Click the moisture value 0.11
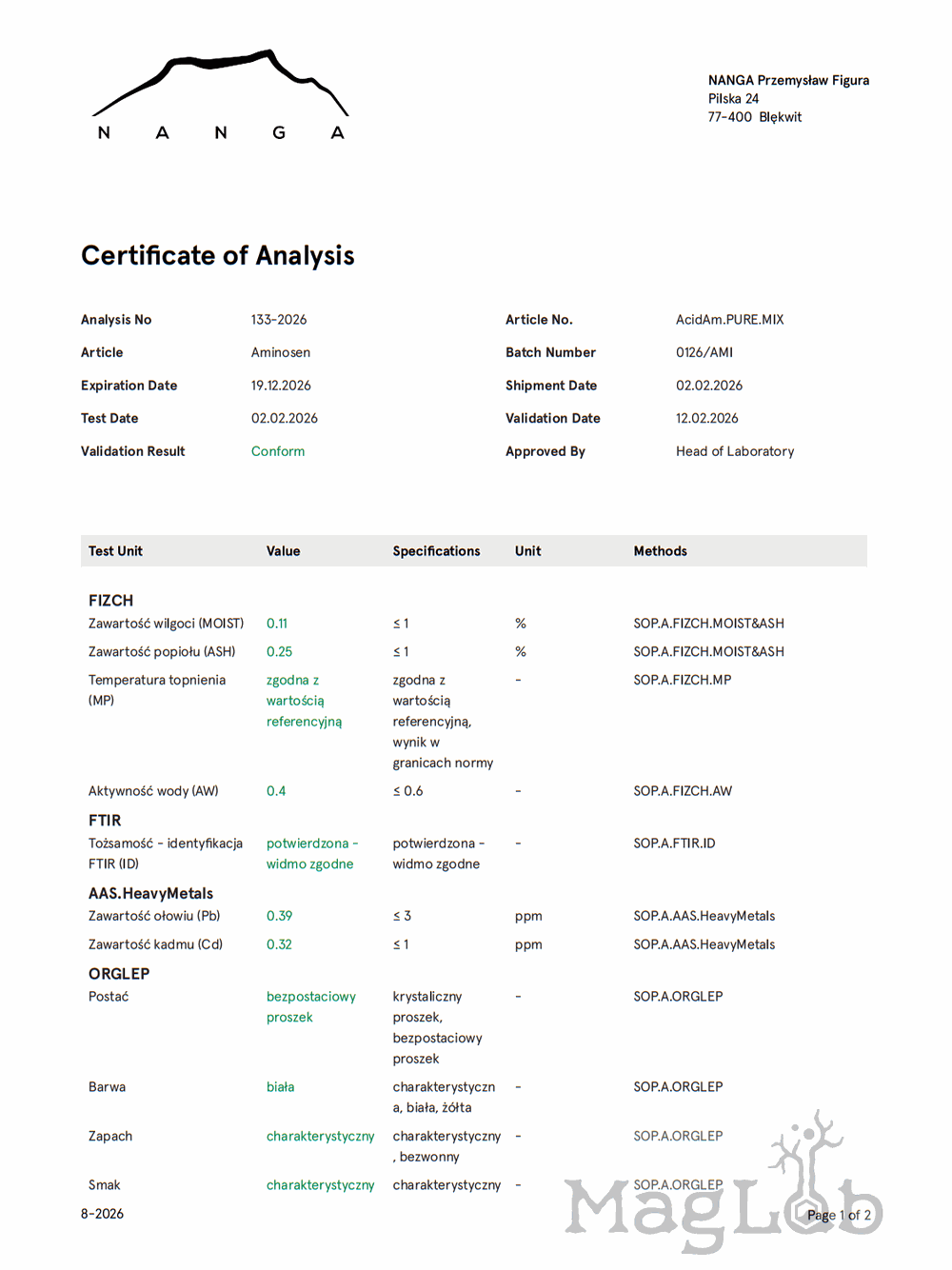The width and height of the screenshot is (952, 1270). pos(277,624)
